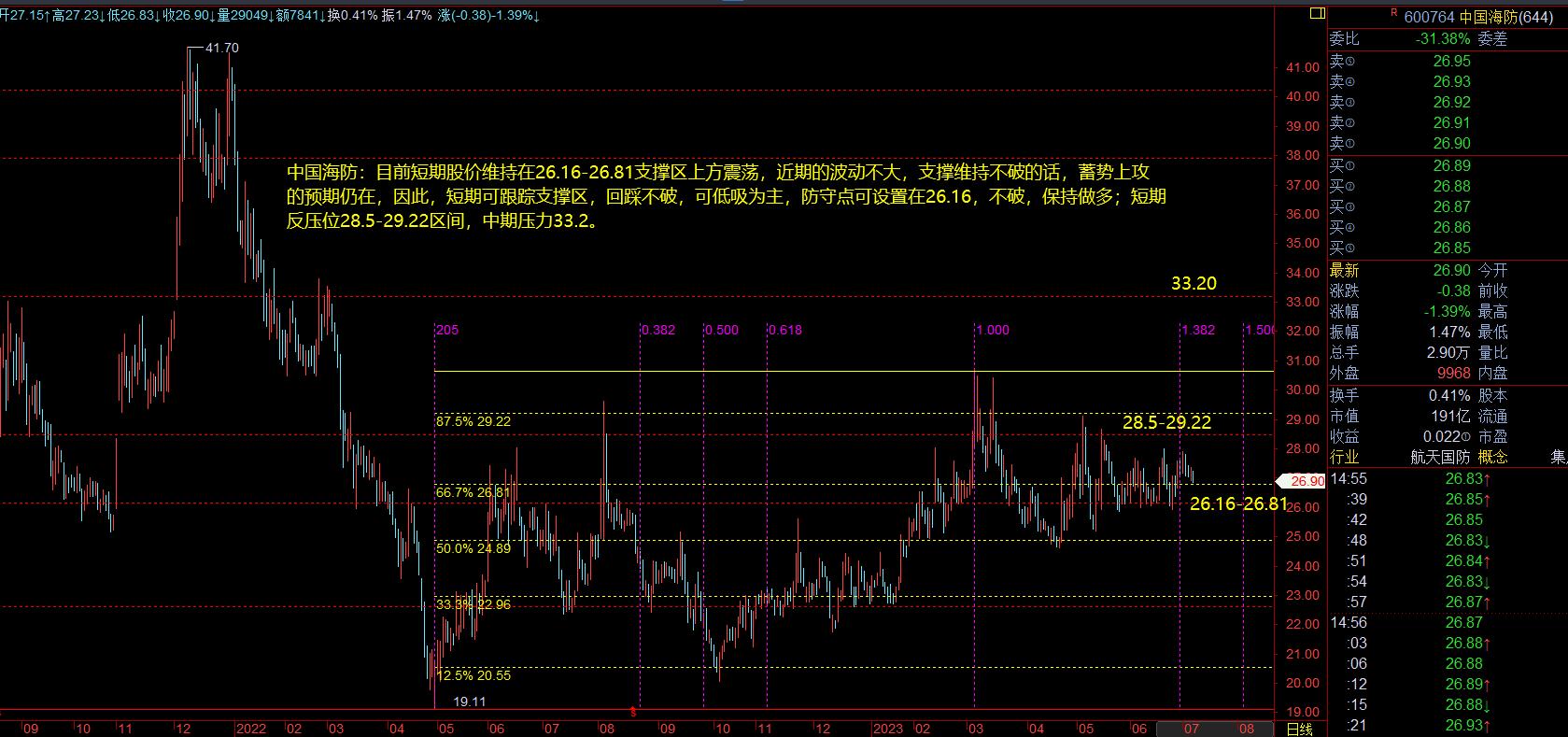
Task: Click the 委差 label
Action: tap(1492, 39)
